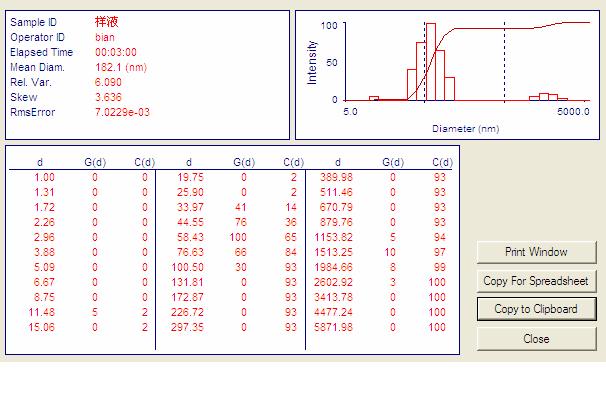Select the RmsError value 7.0229e-03
The image size is (606, 401).
click(122, 112)
